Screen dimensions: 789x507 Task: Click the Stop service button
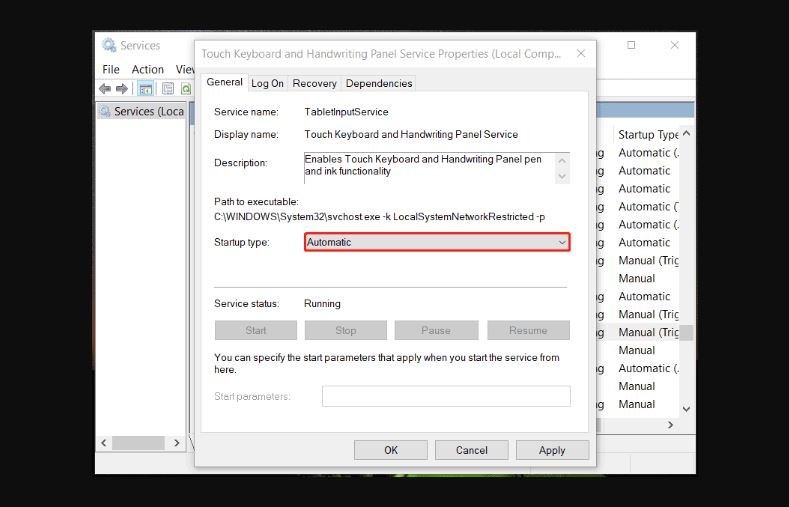[x=346, y=330]
